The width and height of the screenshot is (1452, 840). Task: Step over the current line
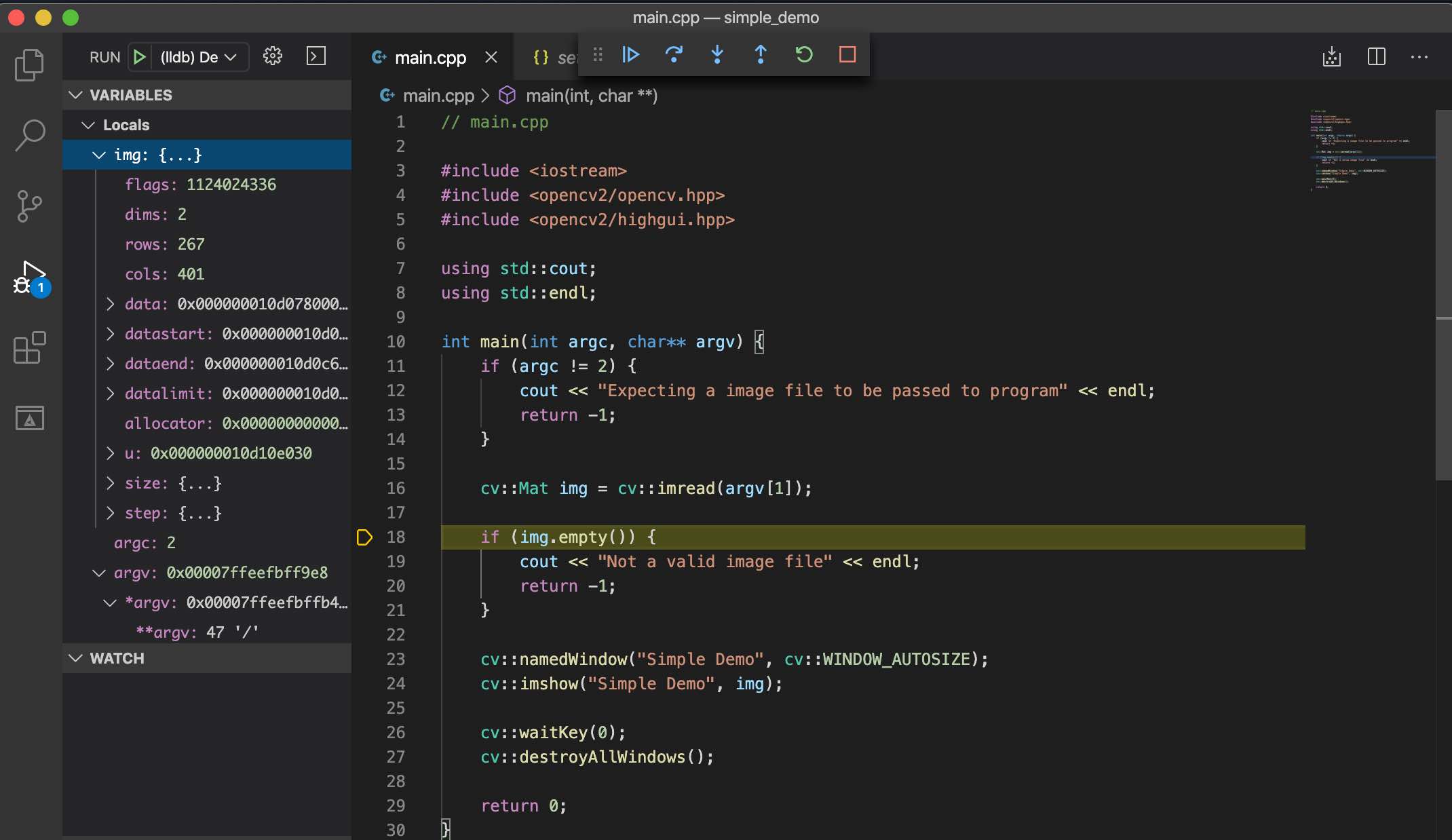coord(674,55)
